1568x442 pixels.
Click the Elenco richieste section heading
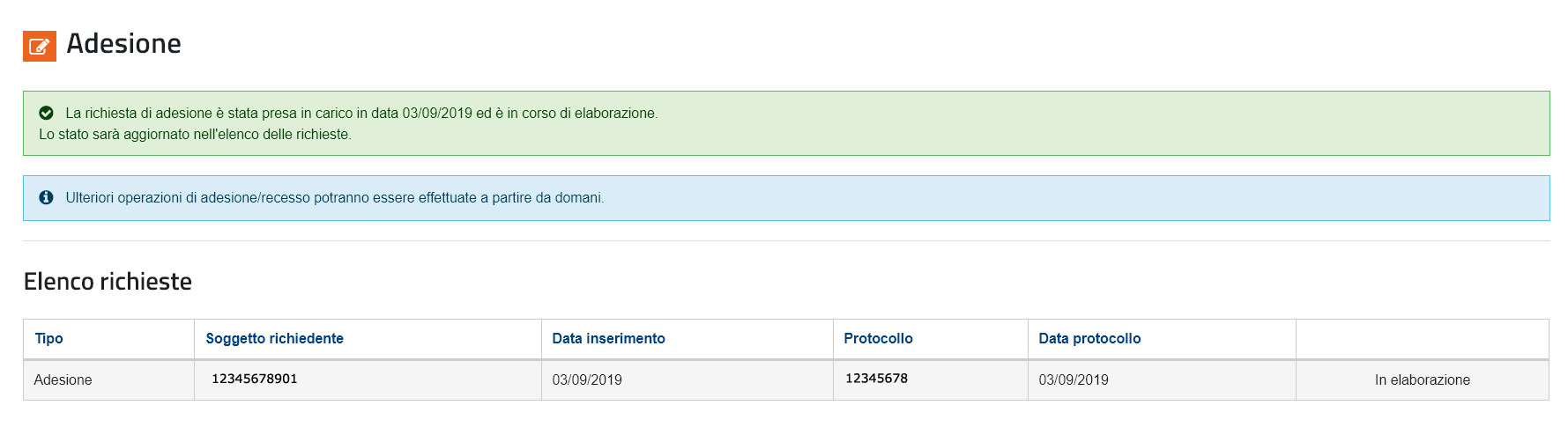point(108,282)
